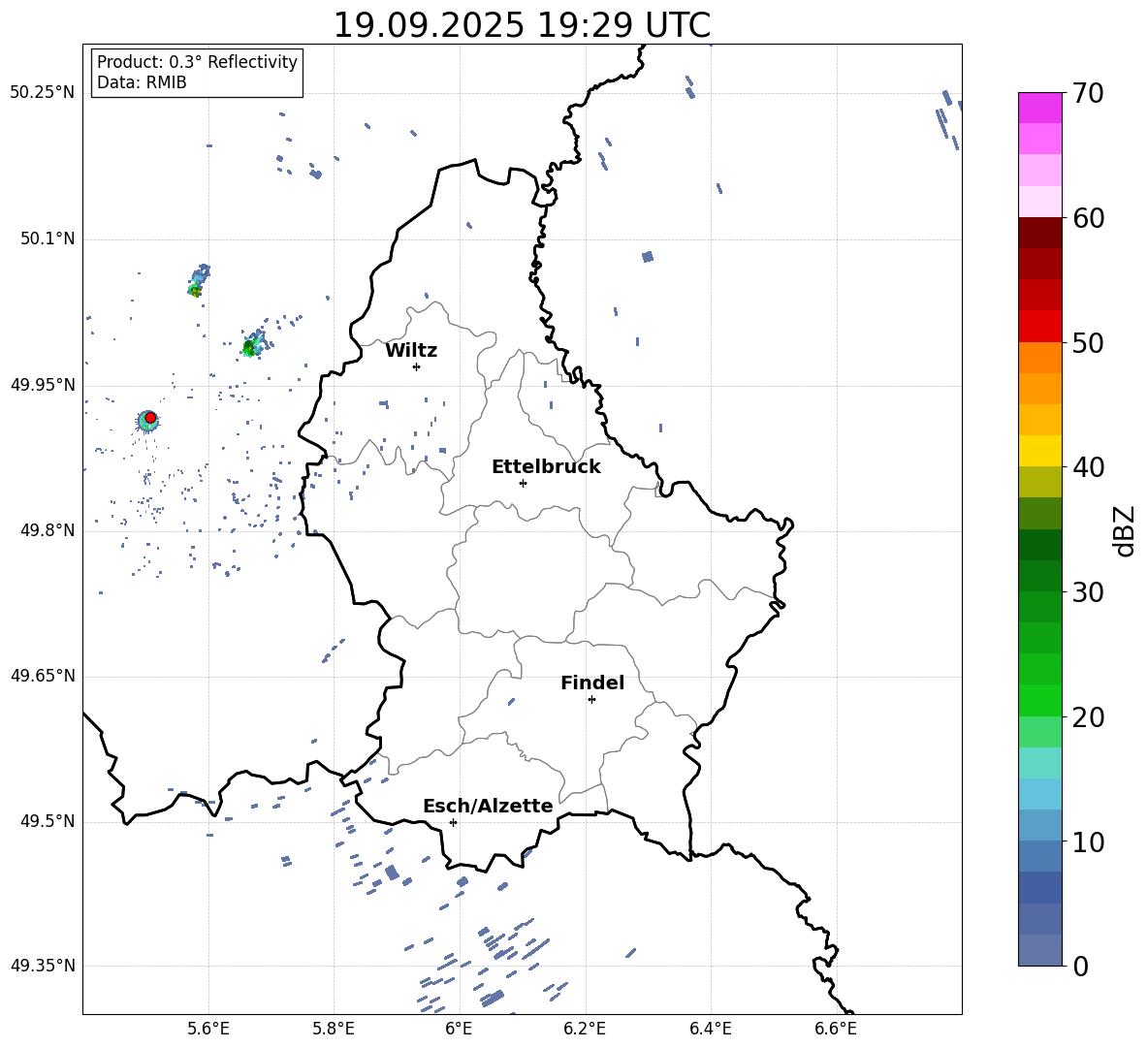Click the cross marker below Findel

click(x=591, y=700)
